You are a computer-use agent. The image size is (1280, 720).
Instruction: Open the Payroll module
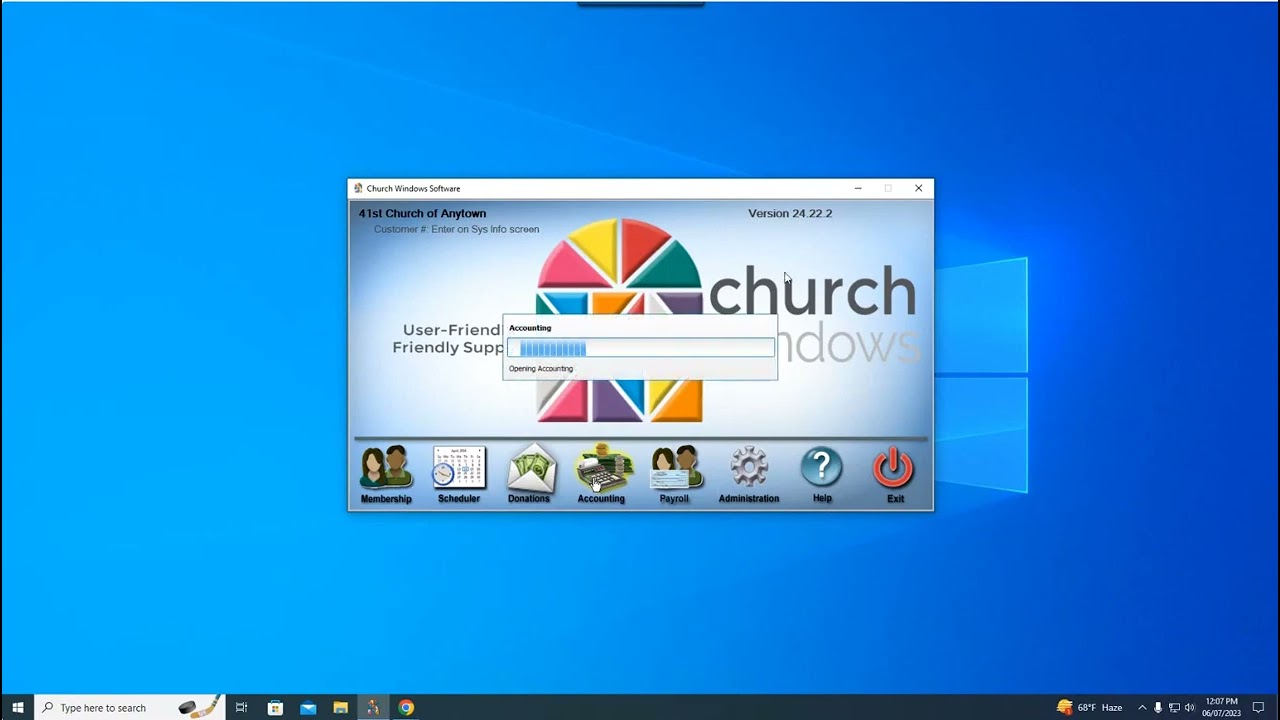click(674, 474)
